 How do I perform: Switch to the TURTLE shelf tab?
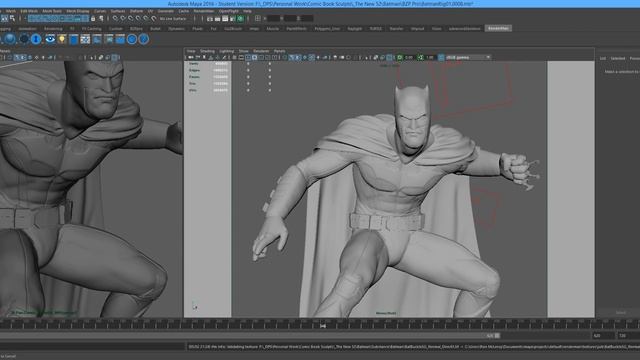click(376, 29)
